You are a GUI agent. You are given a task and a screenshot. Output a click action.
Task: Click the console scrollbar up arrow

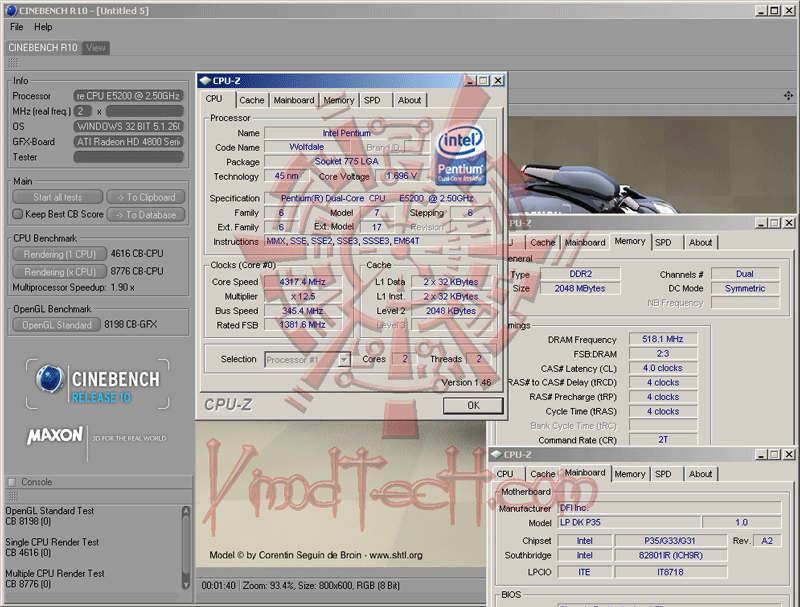tap(186, 511)
